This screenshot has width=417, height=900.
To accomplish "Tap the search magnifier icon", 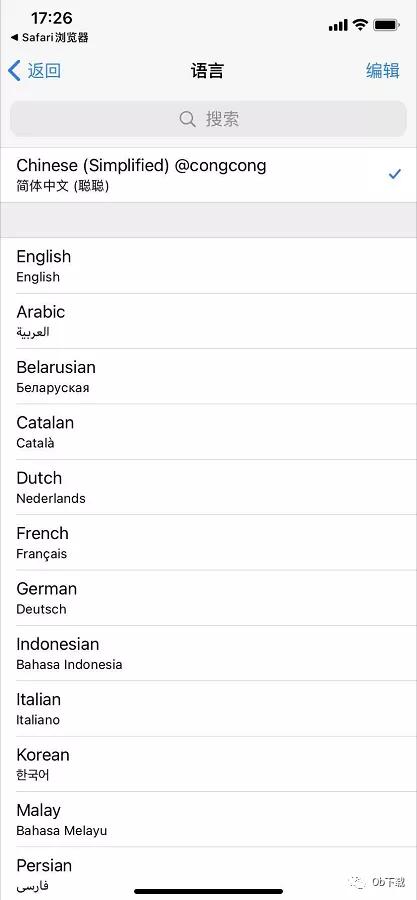I will tap(188, 119).
